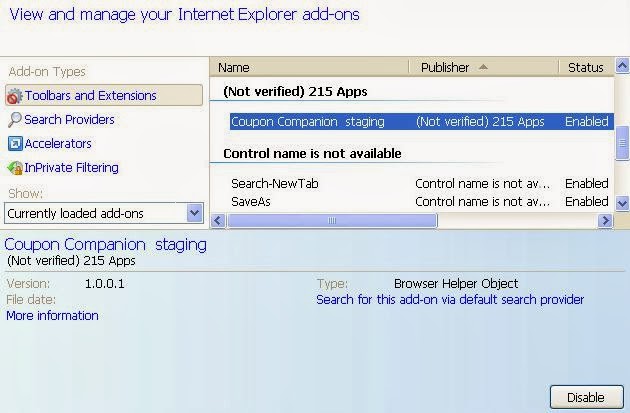
Task: Click the horizontal scrollbar right arrow
Action: pos(605,221)
